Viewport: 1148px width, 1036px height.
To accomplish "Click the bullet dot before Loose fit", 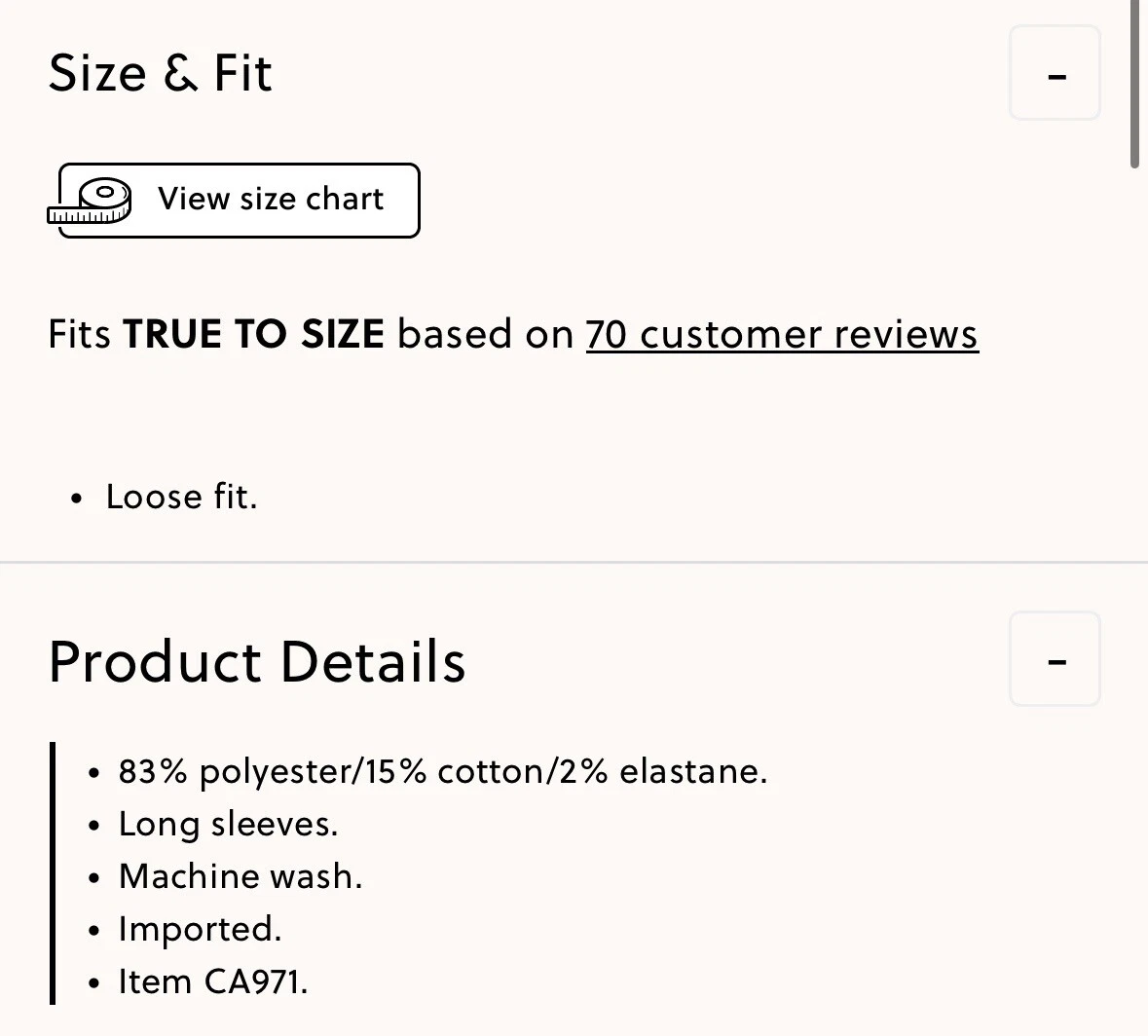I will [77, 499].
